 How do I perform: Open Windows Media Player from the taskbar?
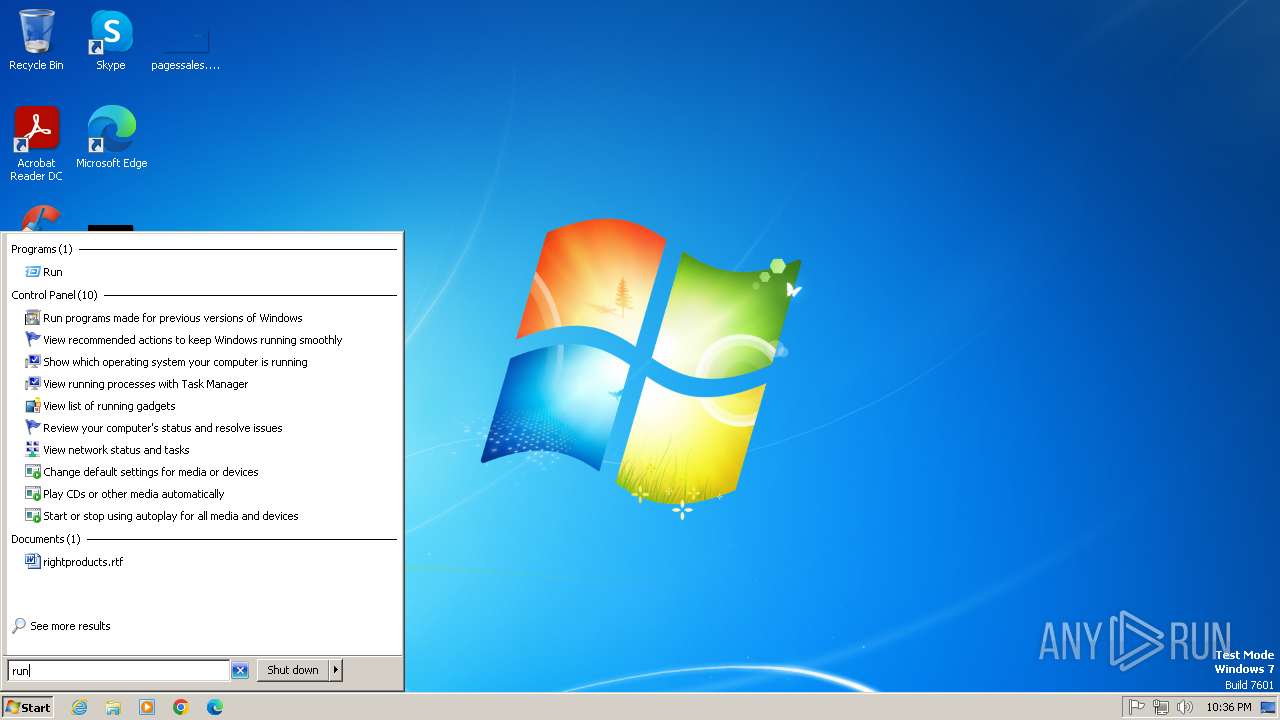click(x=147, y=707)
